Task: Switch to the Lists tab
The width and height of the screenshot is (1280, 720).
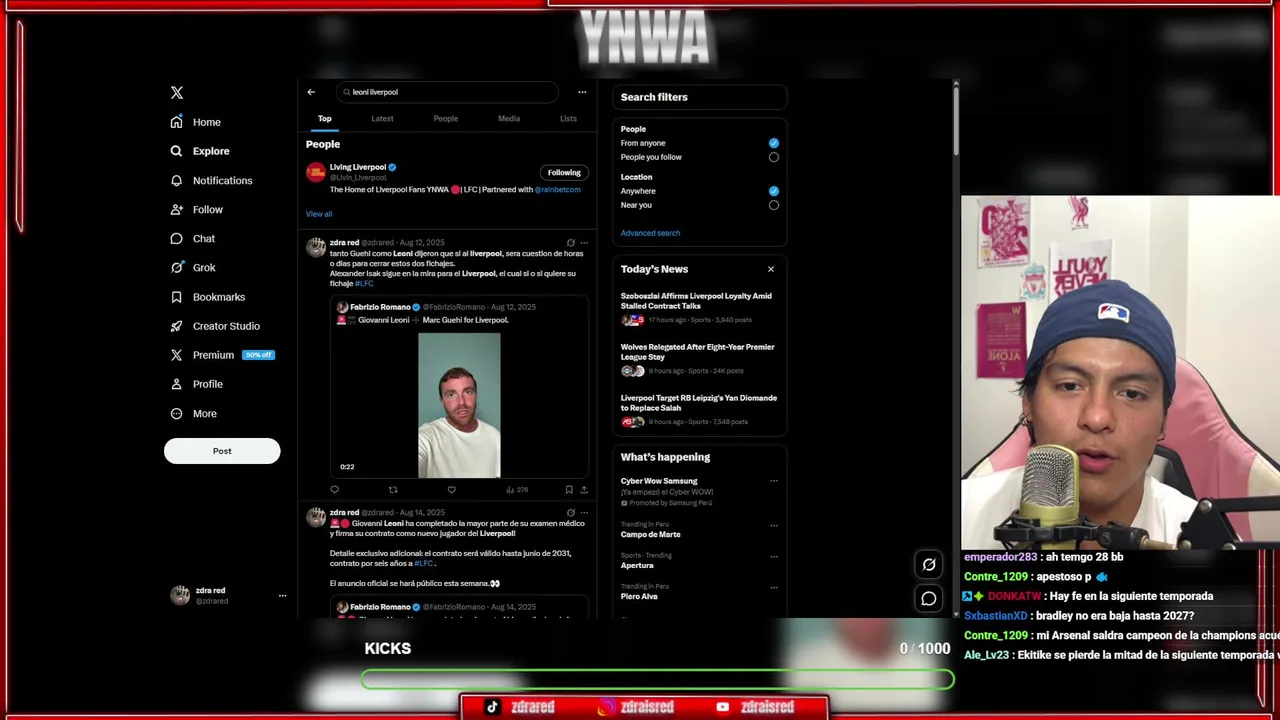Action: pos(568,119)
